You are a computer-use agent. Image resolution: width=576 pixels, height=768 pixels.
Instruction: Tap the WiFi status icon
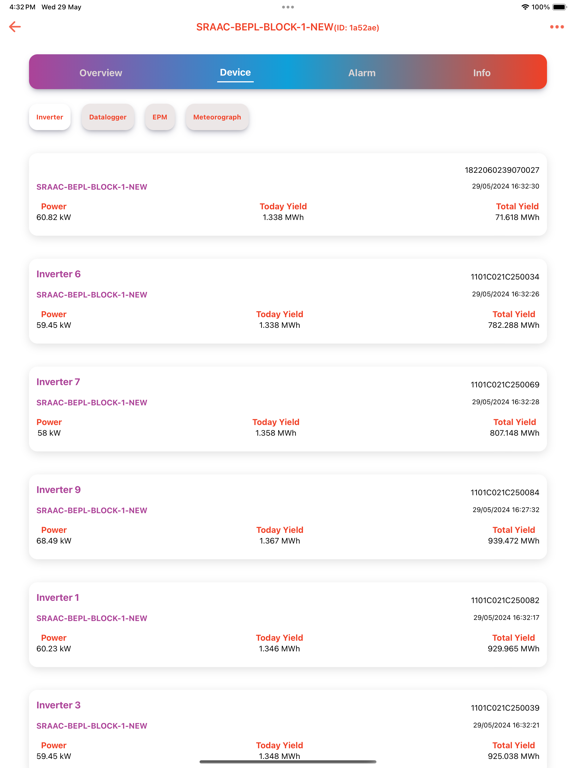[525, 7]
